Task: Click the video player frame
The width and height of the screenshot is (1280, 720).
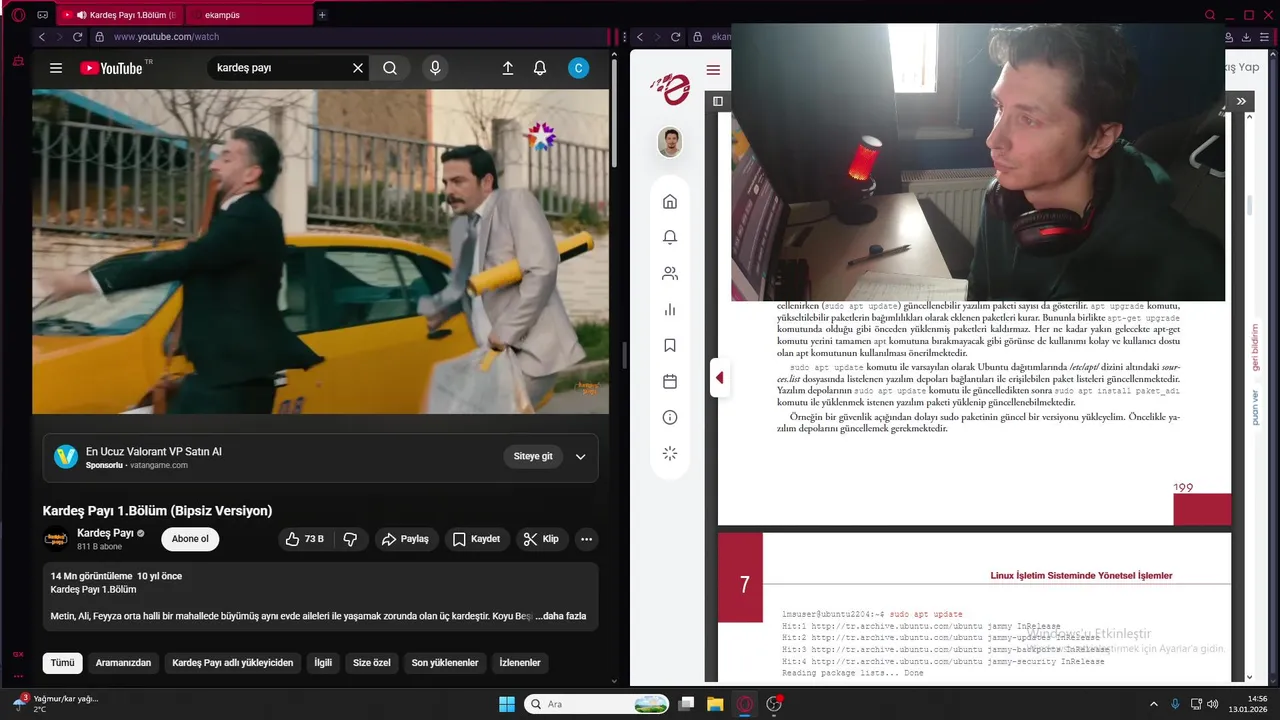Action: pyautogui.click(x=320, y=251)
